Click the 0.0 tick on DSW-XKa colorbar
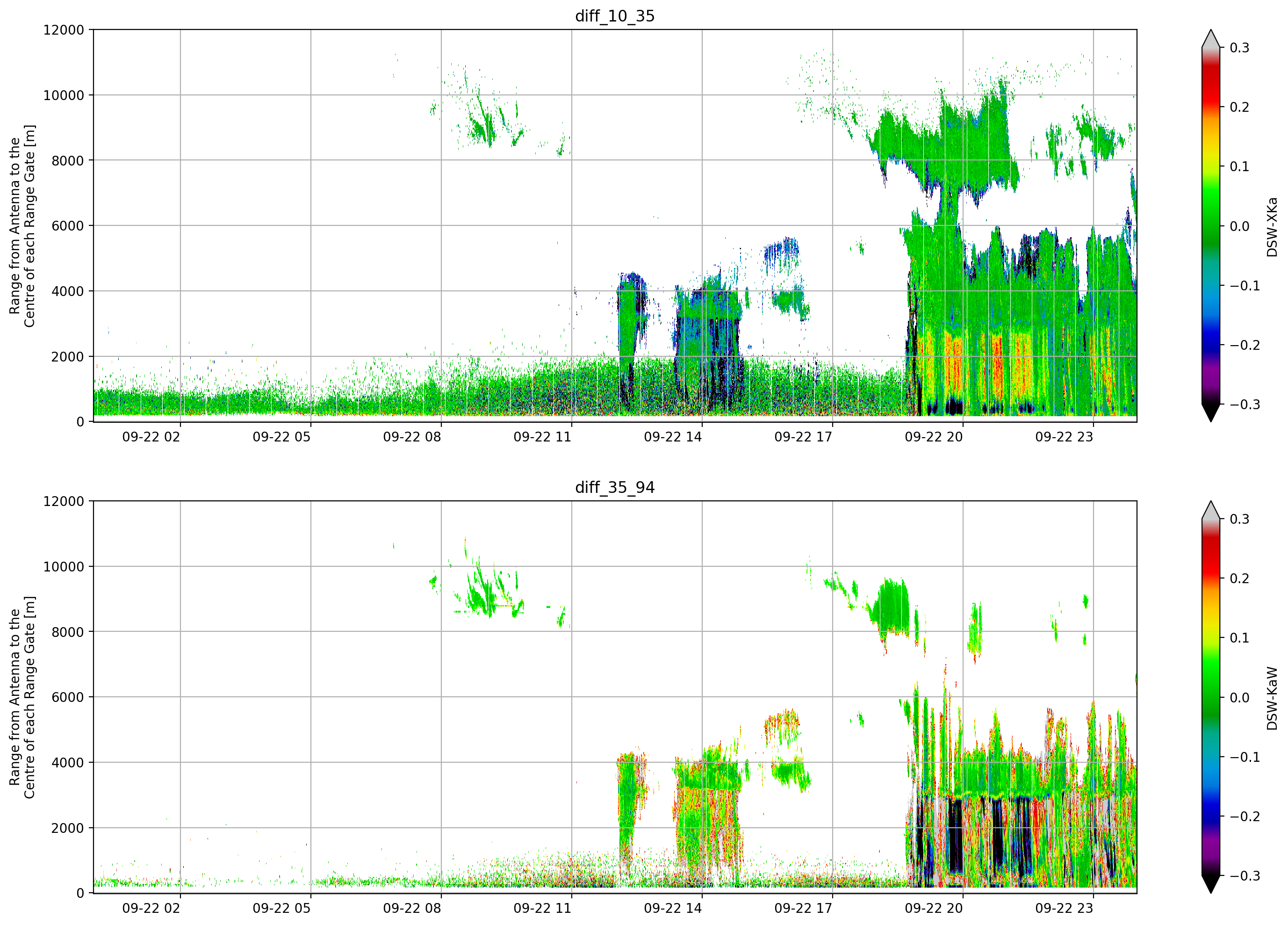Viewport: 1288px width, 925px height. click(1239, 226)
